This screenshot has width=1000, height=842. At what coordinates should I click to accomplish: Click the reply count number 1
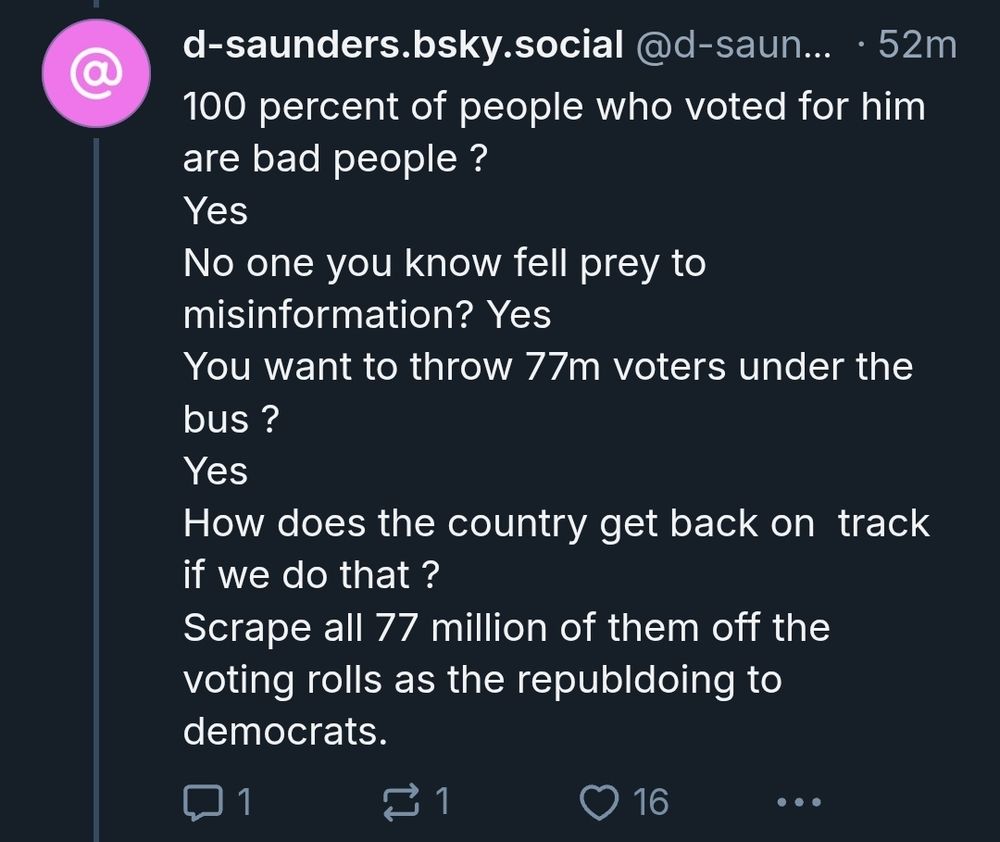click(x=243, y=801)
